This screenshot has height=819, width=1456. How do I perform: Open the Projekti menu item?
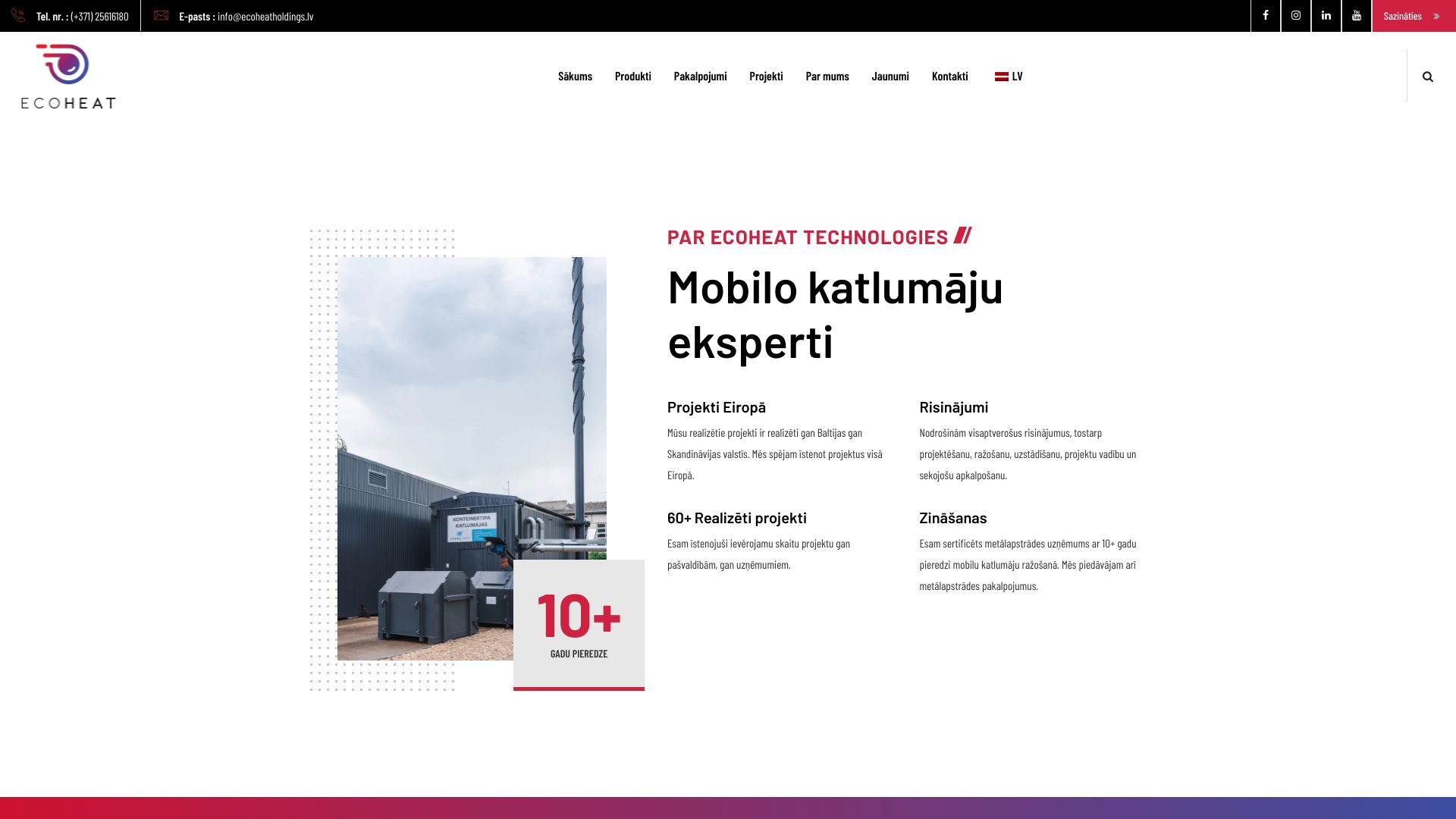click(766, 77)
